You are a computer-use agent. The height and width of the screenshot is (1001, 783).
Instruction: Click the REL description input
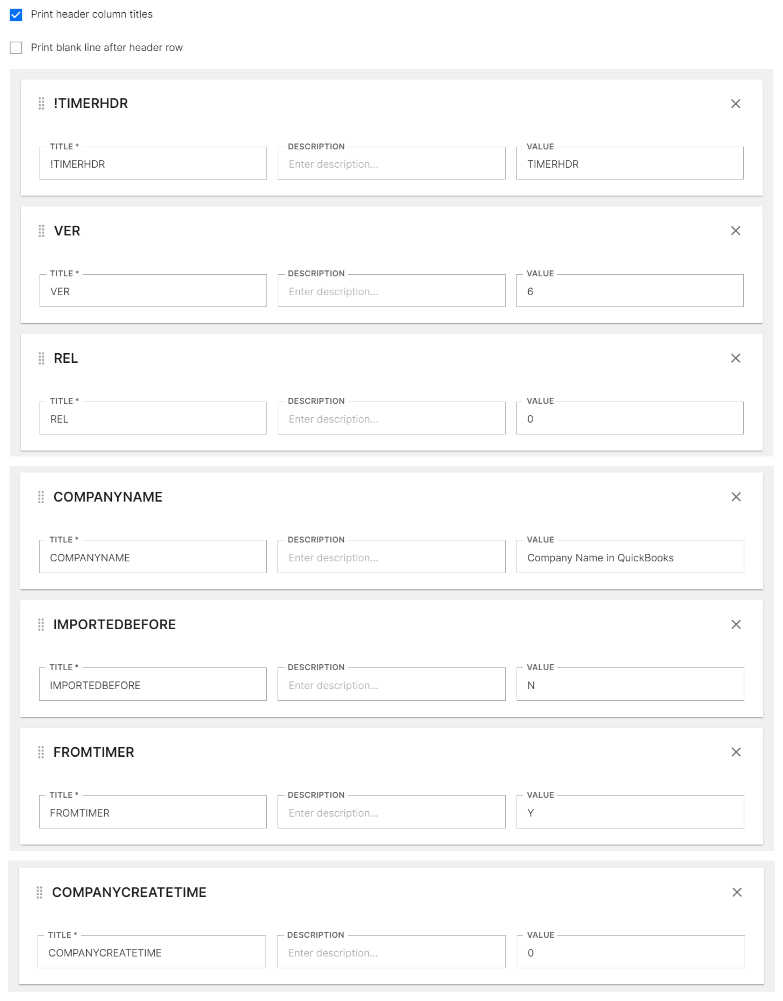coord(391,419)
